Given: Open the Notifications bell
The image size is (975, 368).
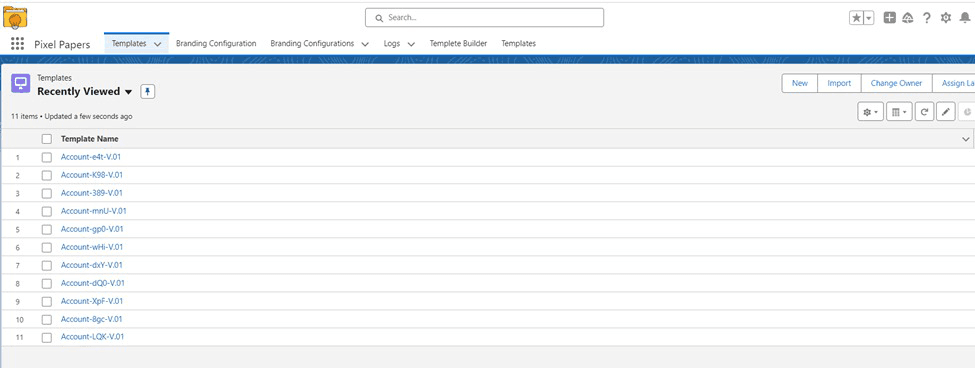Looking at the screenshot, I should [964, 18].
